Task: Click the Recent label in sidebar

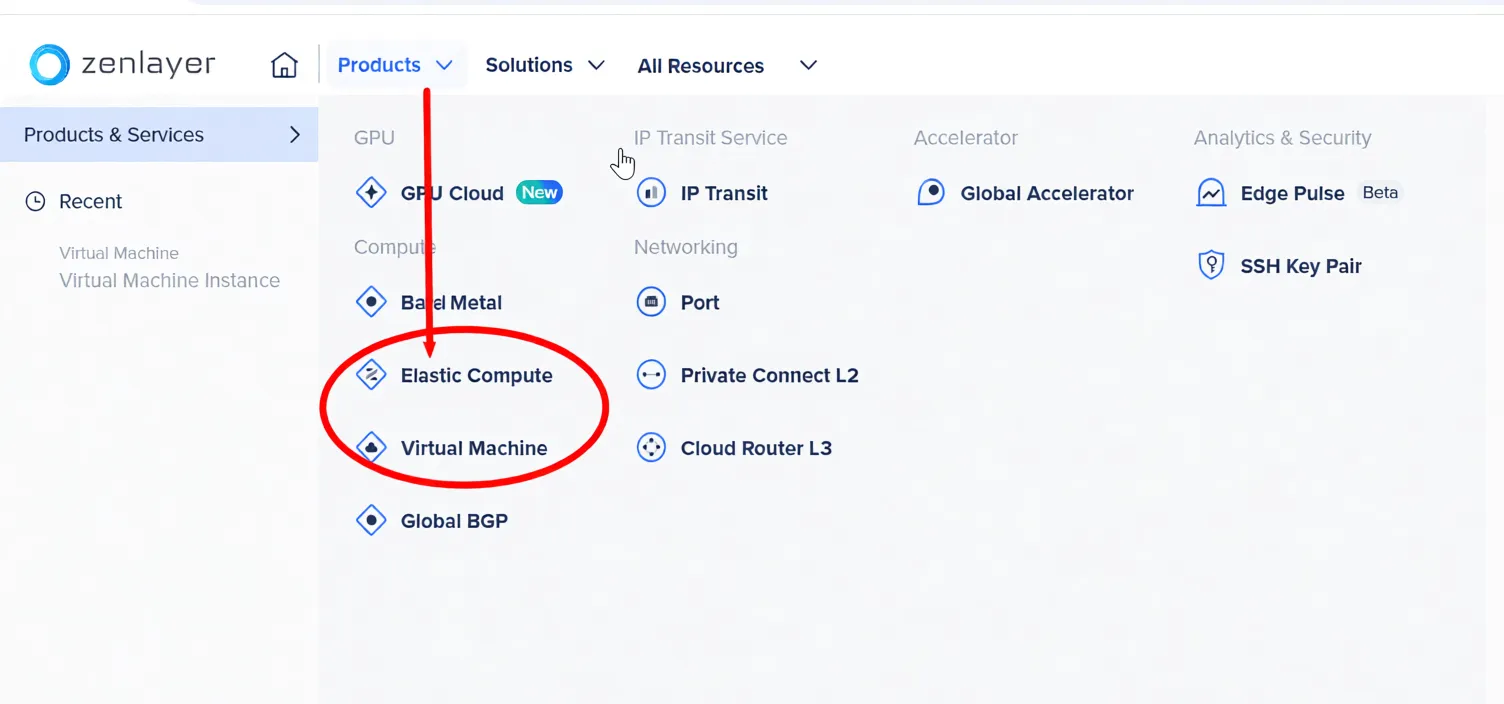Action: [90, 201]
